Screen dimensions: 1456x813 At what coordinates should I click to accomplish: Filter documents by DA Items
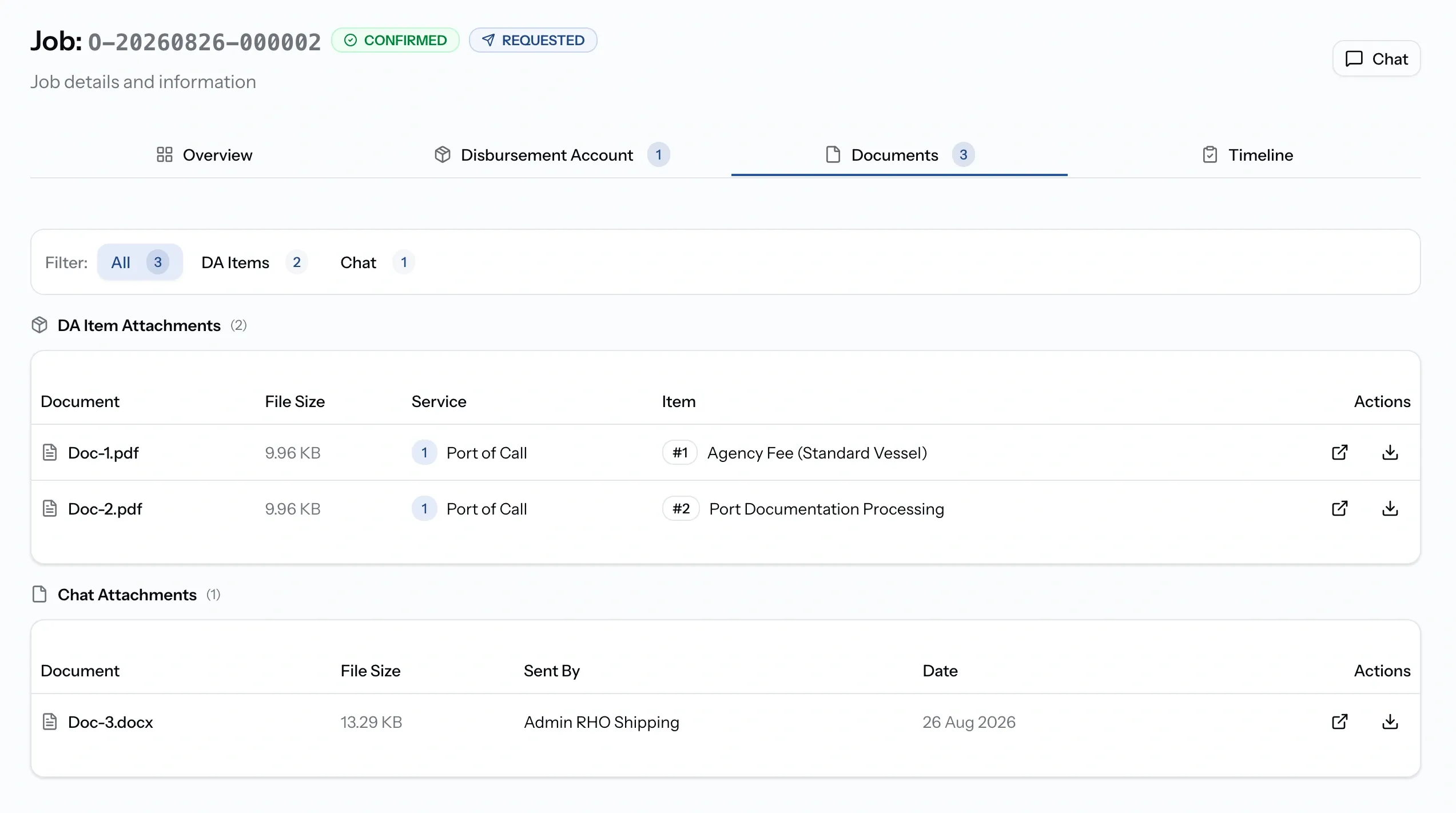click(x=254, y=262)
